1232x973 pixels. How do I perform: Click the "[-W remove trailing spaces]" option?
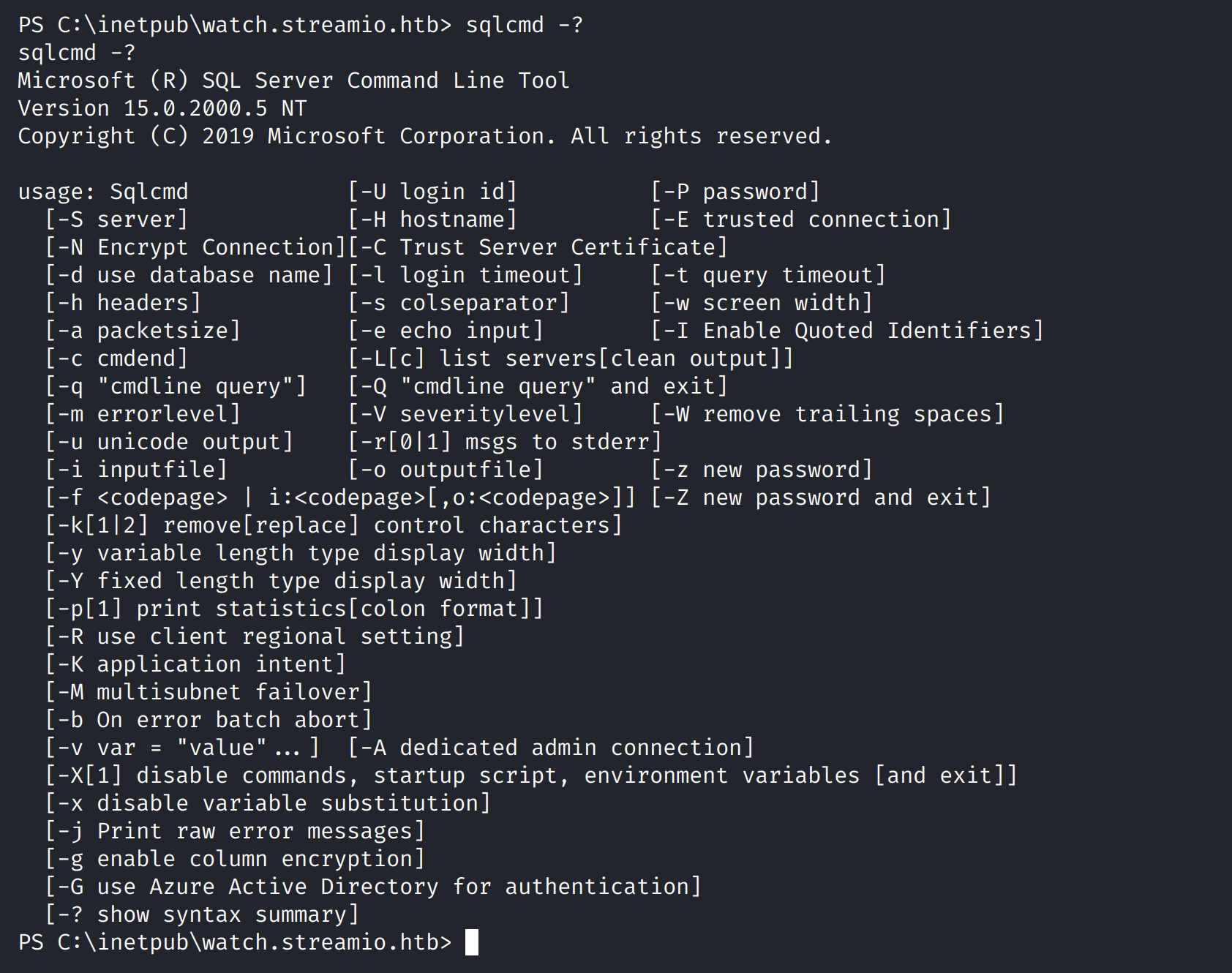[x=827, y=414]
